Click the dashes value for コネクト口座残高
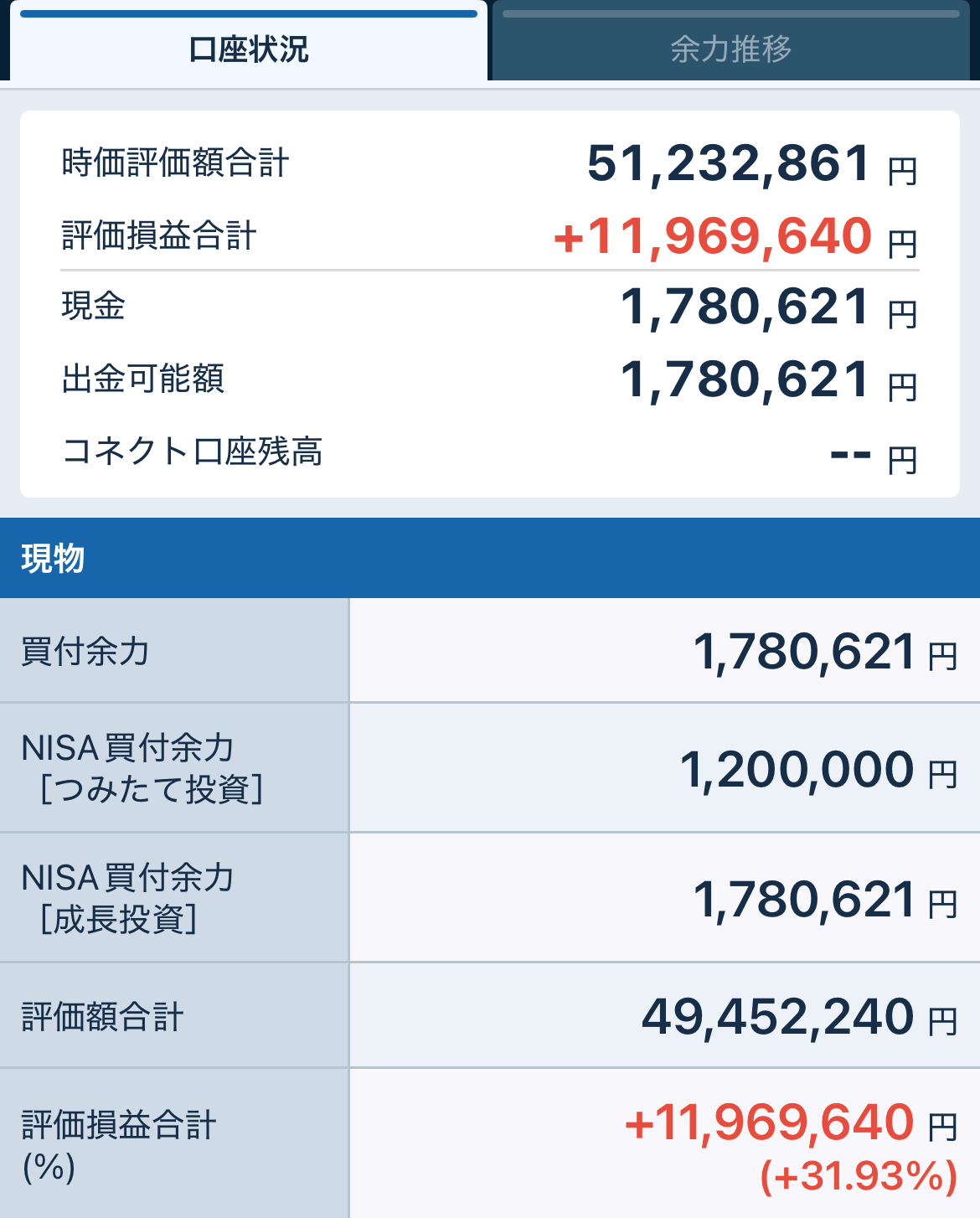Image resolution: width=980 pixels, height=1218 pixels. [850, 455]
